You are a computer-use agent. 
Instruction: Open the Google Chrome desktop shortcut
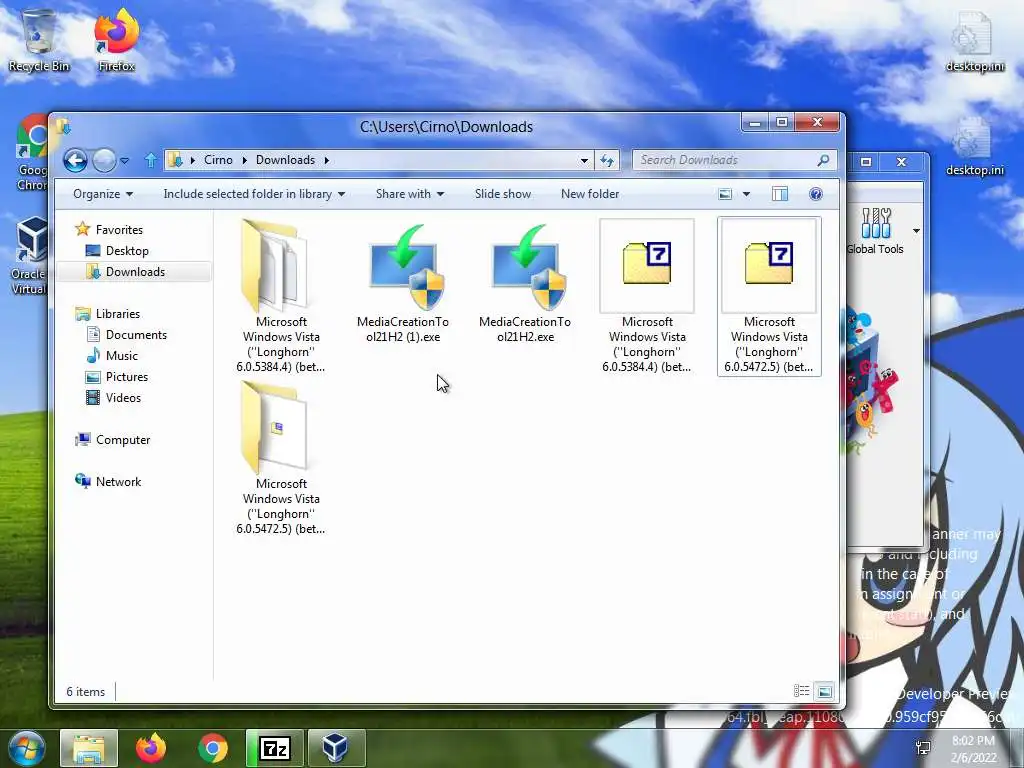click(31, 153)
